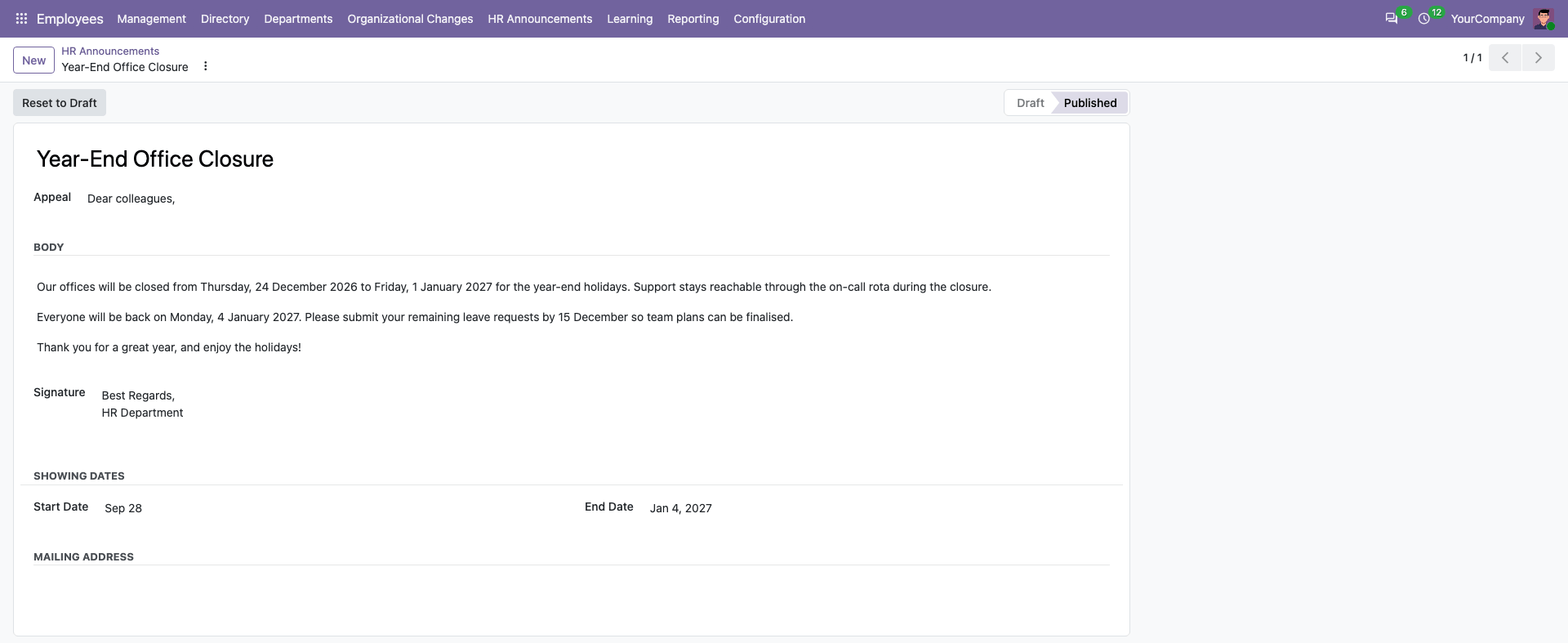Screen dimensions: 1568x643
Task: Go to the previous record arrow
Action: point(1505,58)
